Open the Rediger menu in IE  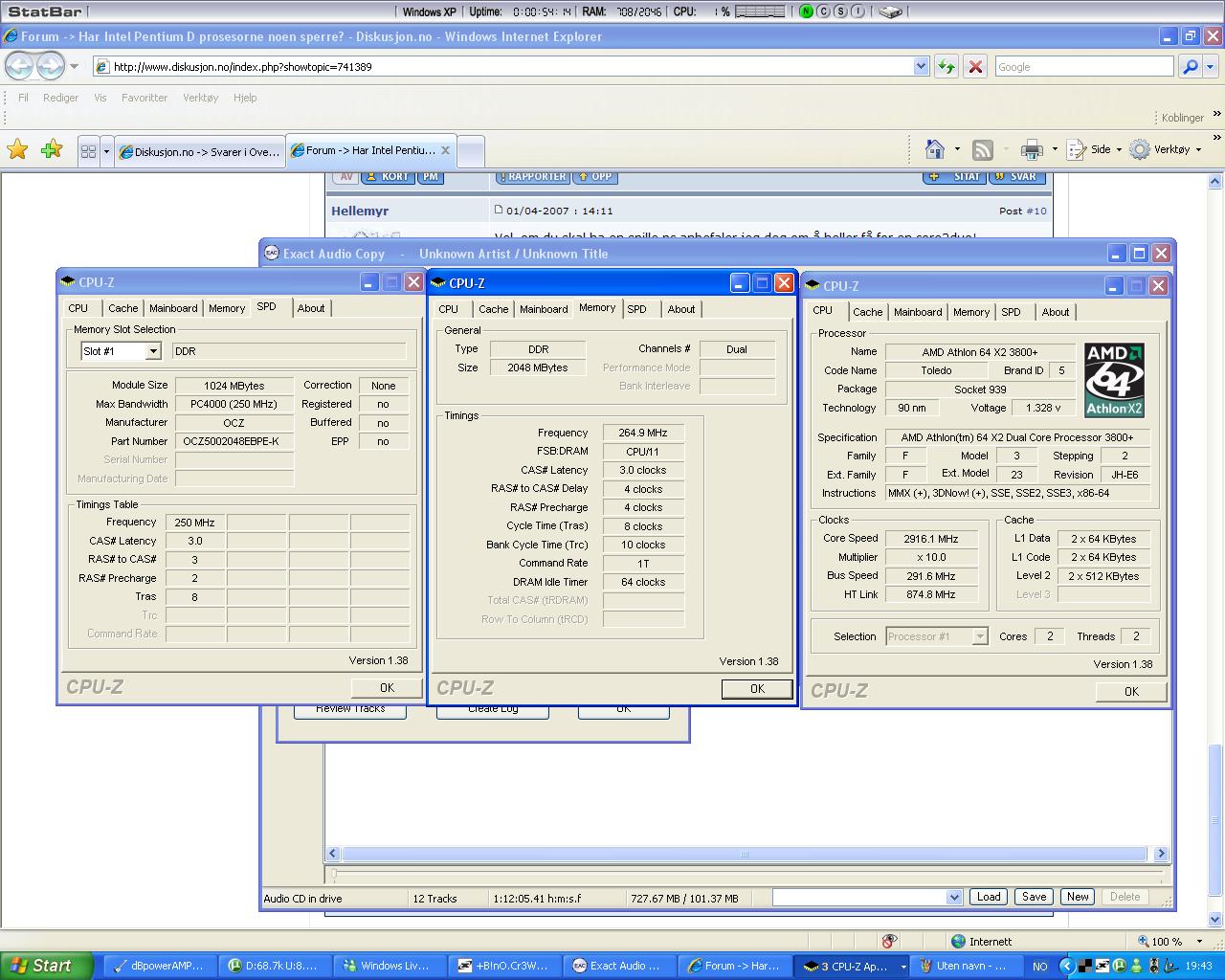click(60, 98)
